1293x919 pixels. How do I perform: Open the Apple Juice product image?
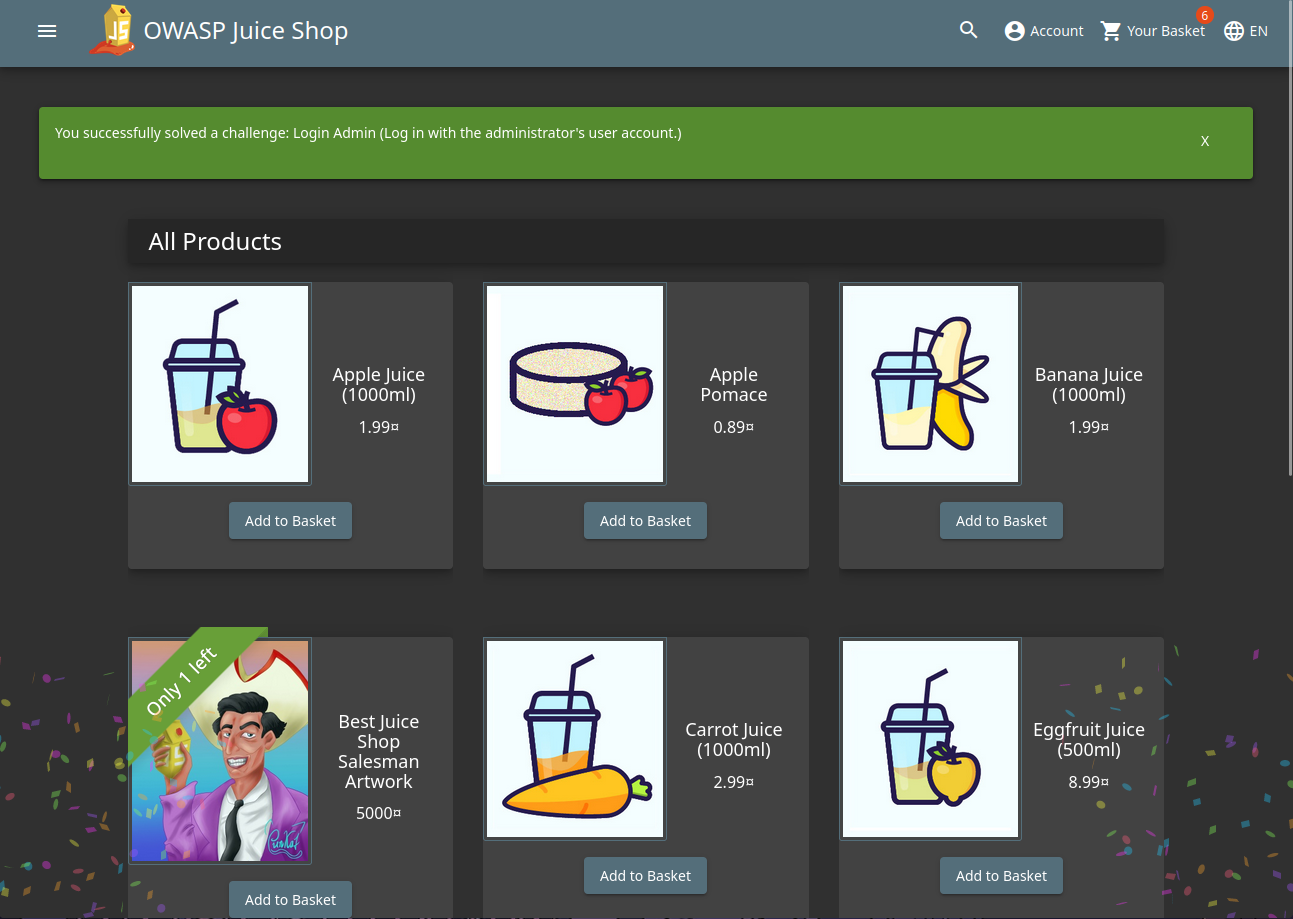pyautogui.click(x=220, y=384)
